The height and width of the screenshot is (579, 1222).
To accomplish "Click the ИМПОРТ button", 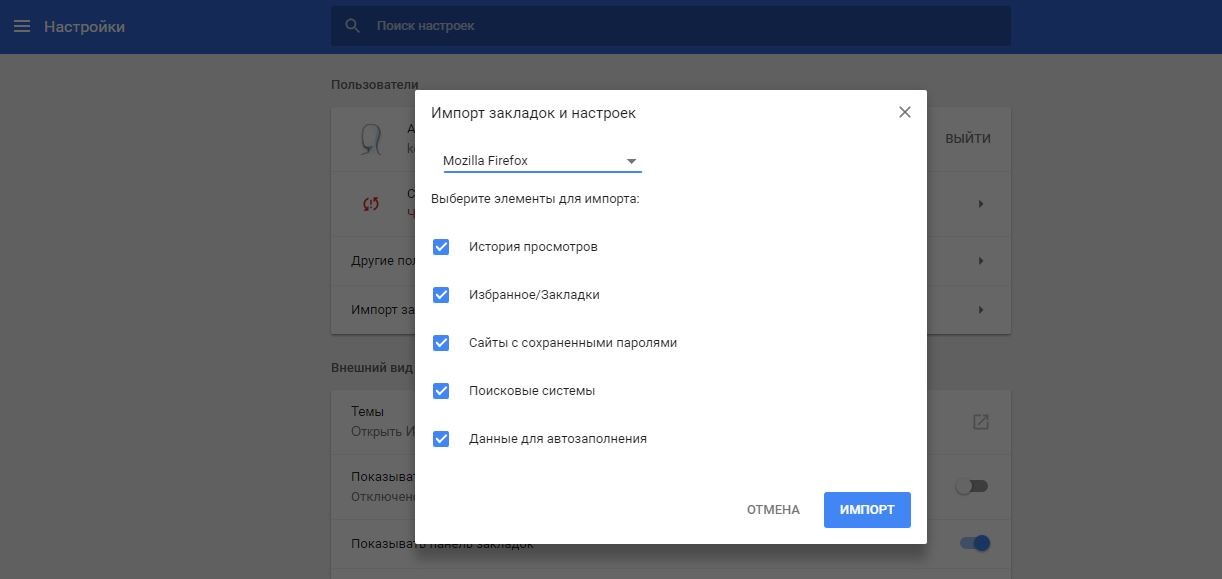I will (867, 510).
